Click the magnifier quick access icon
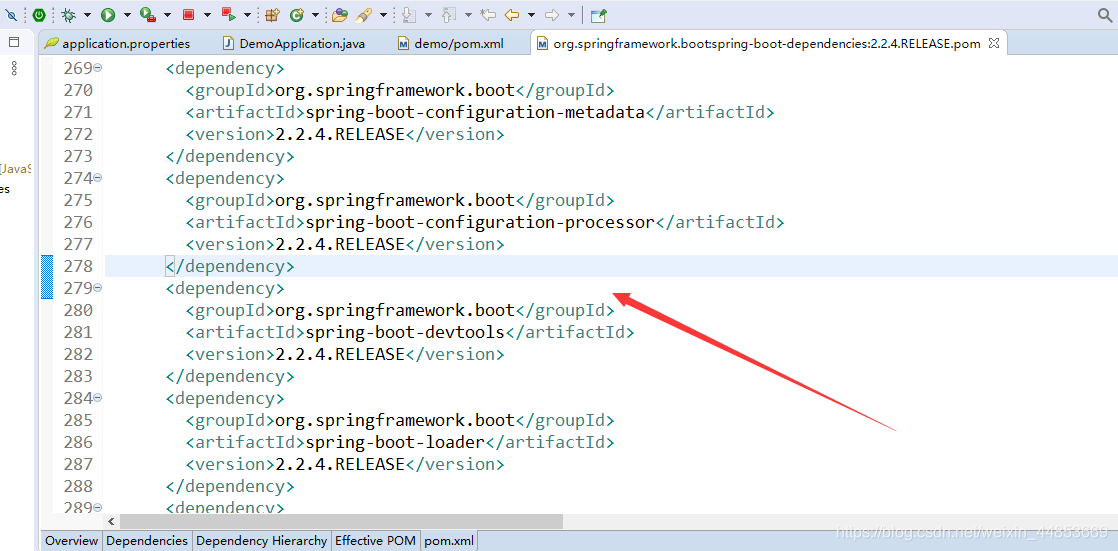The width and height of the screenshot is (1118, 551). [x=1105, y=14]
